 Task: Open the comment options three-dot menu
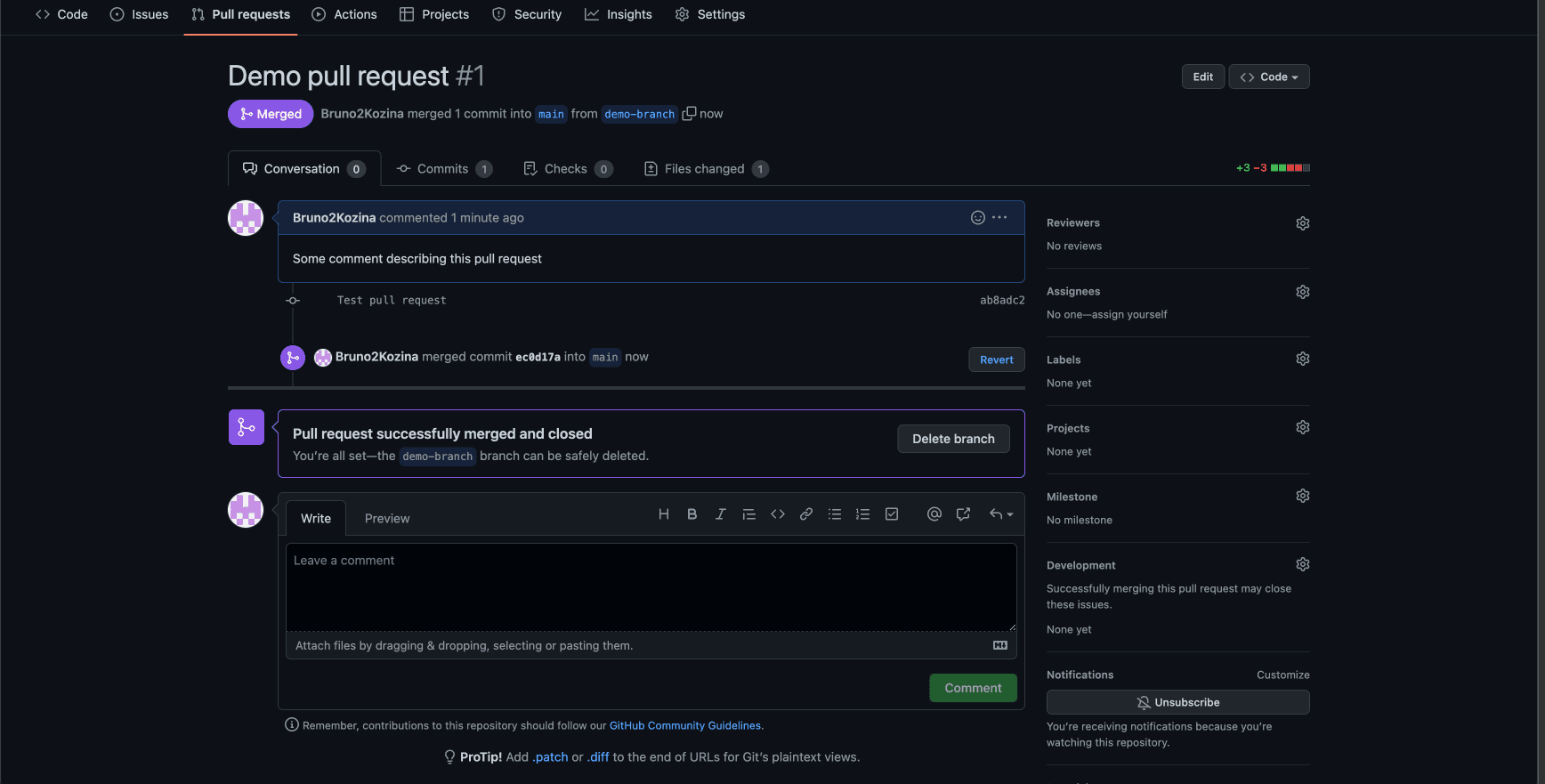[x=999, y=218]
